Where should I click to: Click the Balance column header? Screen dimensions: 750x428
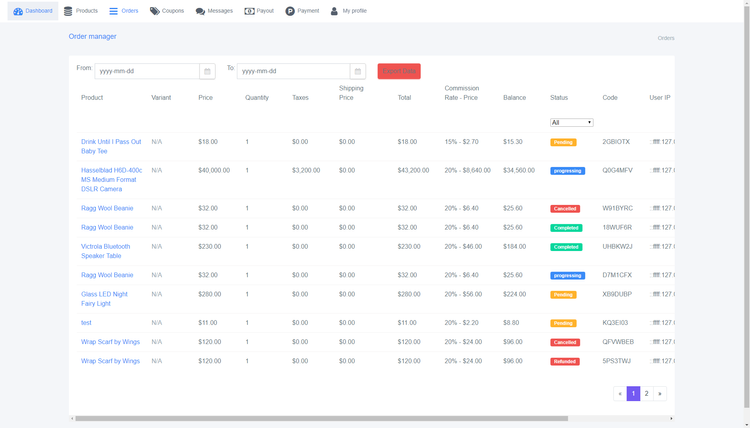pos(515,98)
